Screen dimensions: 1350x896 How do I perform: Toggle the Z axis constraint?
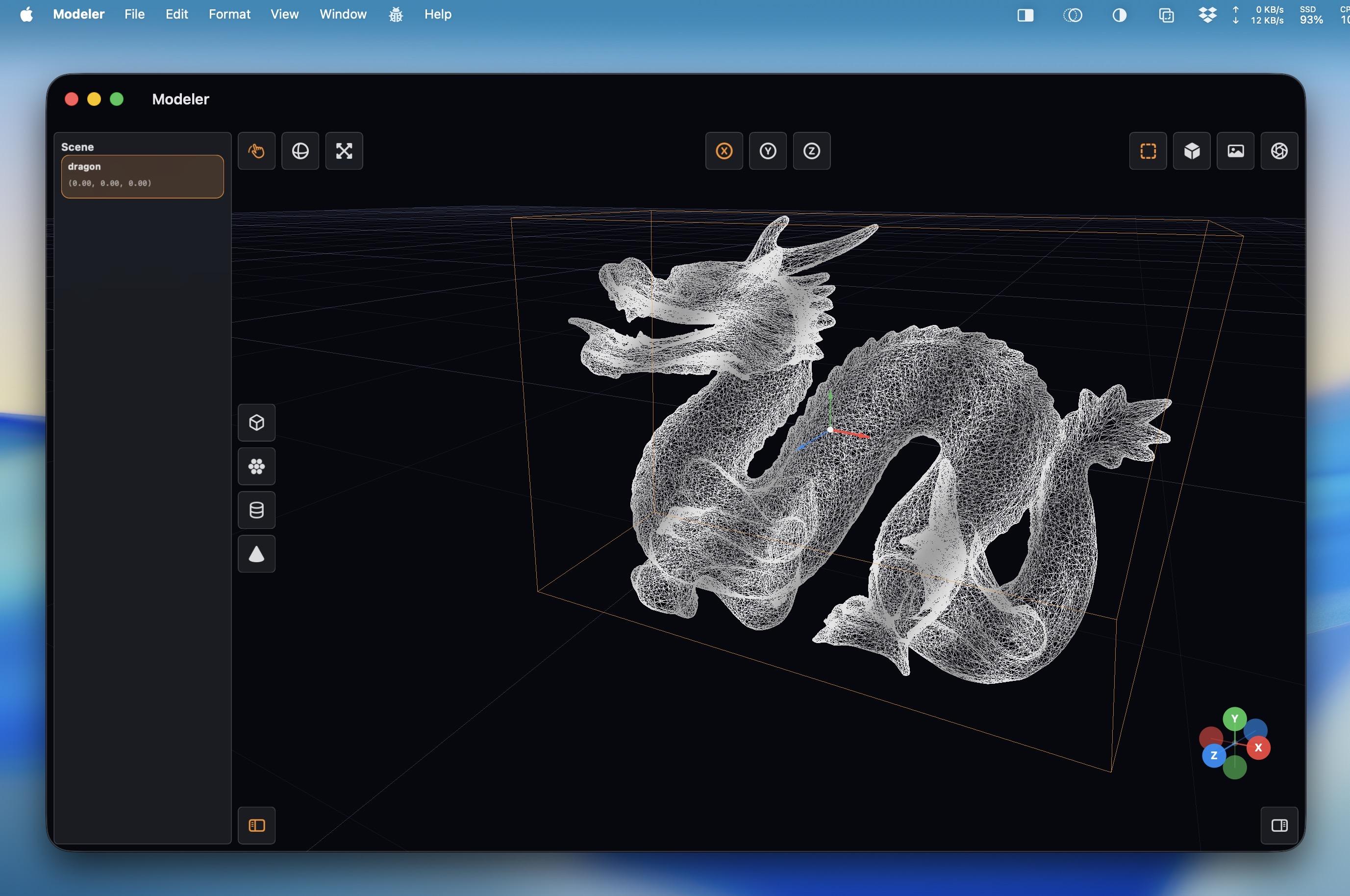pos(812,151)
